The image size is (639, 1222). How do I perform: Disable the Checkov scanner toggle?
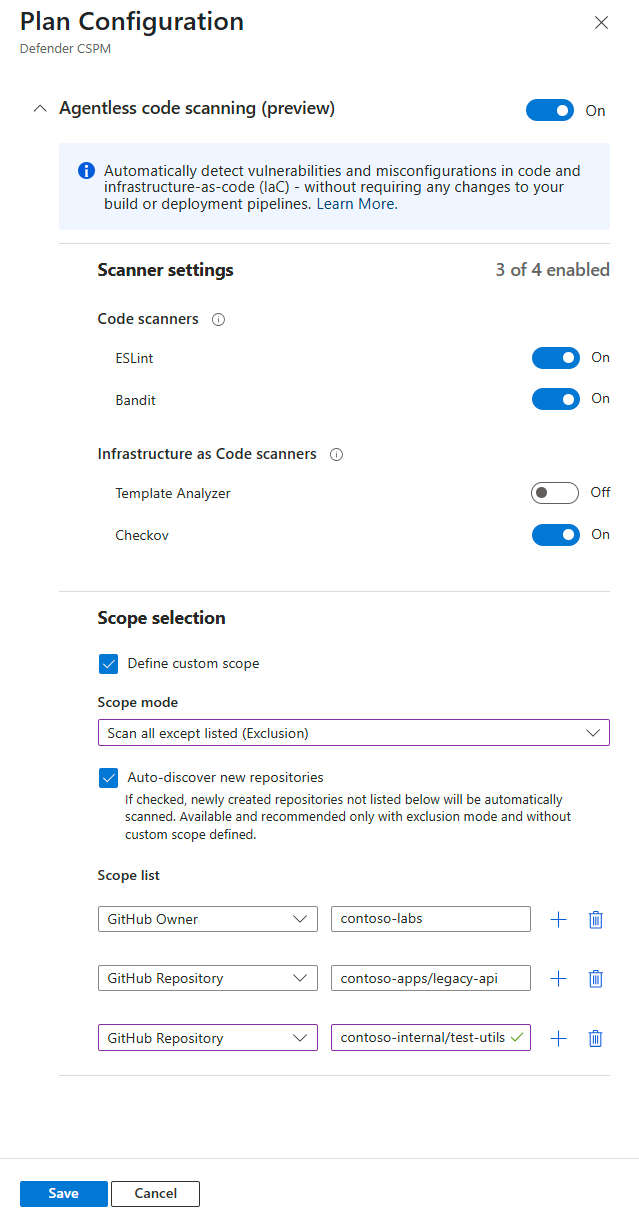[x=555, y=535]
